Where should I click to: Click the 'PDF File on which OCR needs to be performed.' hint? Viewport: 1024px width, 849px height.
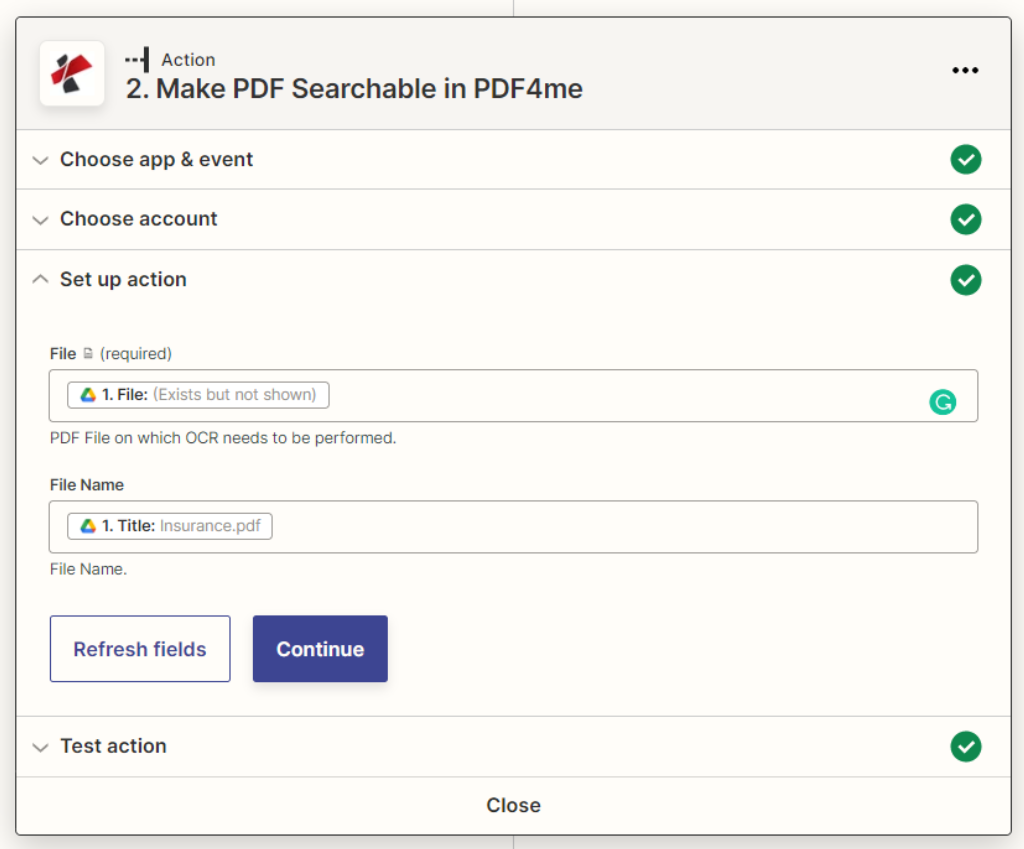pos(223,438)
